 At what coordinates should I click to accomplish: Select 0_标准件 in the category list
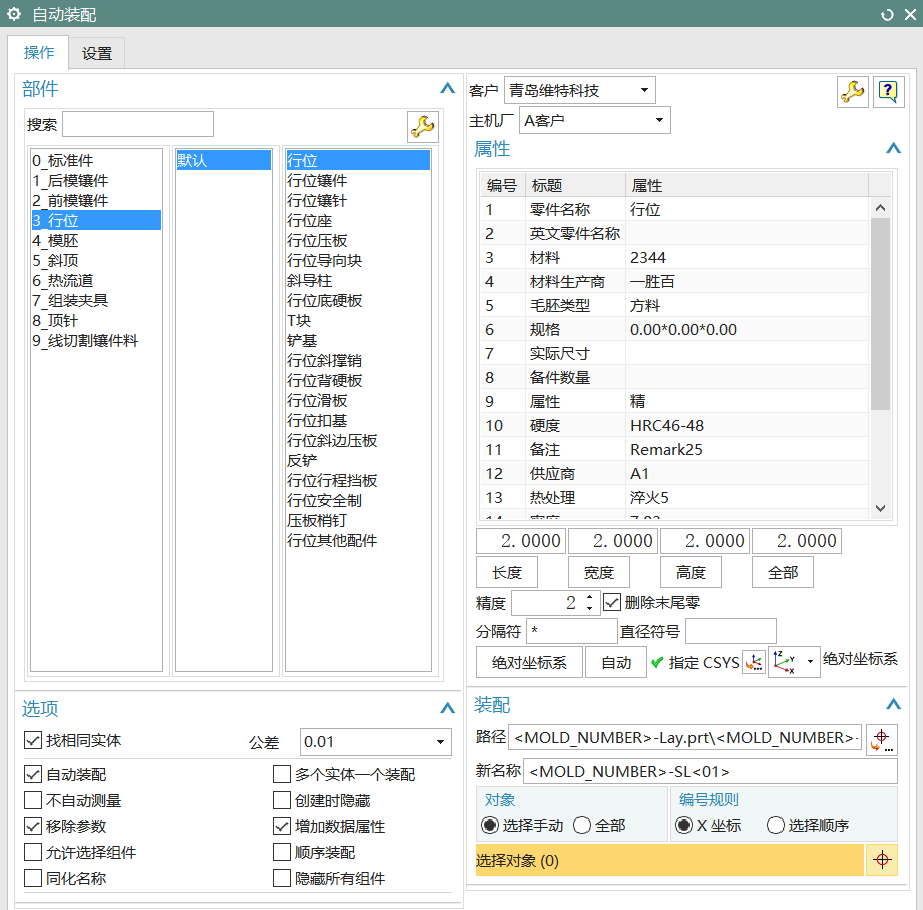[x=96, y=161]
